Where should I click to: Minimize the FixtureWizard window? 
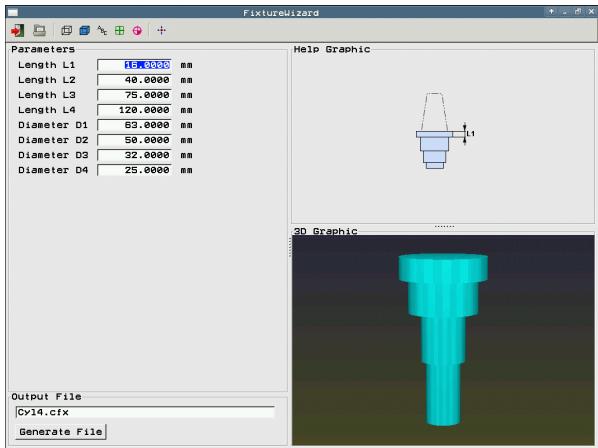click(x=564, y=12)
